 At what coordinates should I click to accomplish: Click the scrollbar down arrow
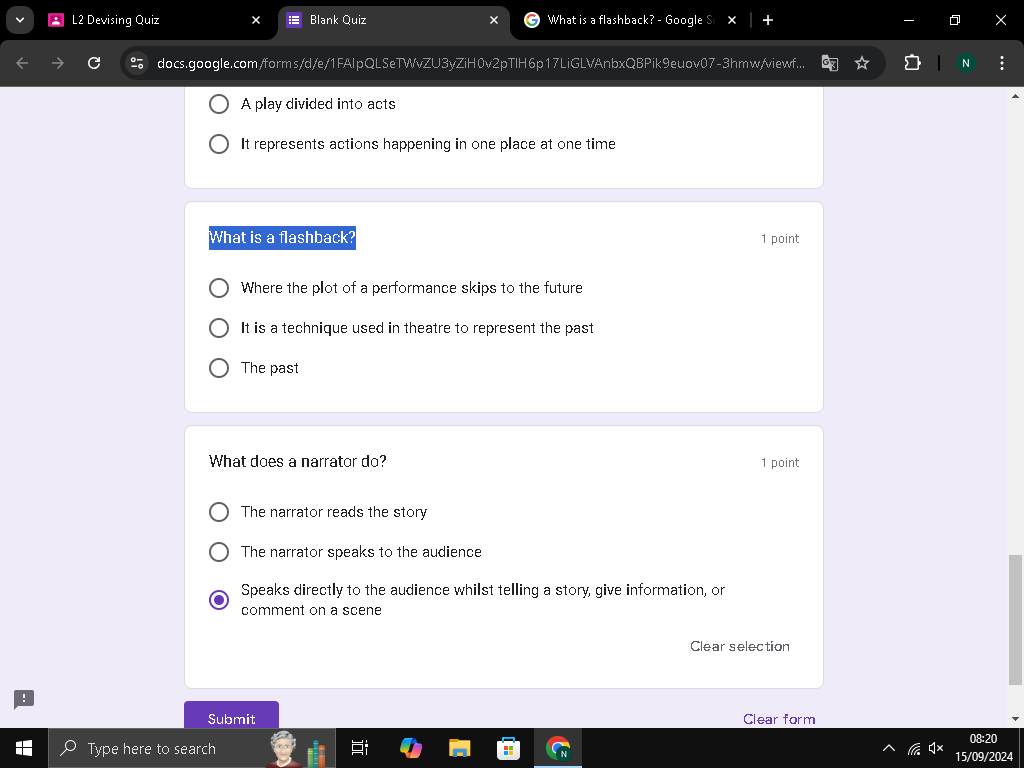tap(1015, 719)
